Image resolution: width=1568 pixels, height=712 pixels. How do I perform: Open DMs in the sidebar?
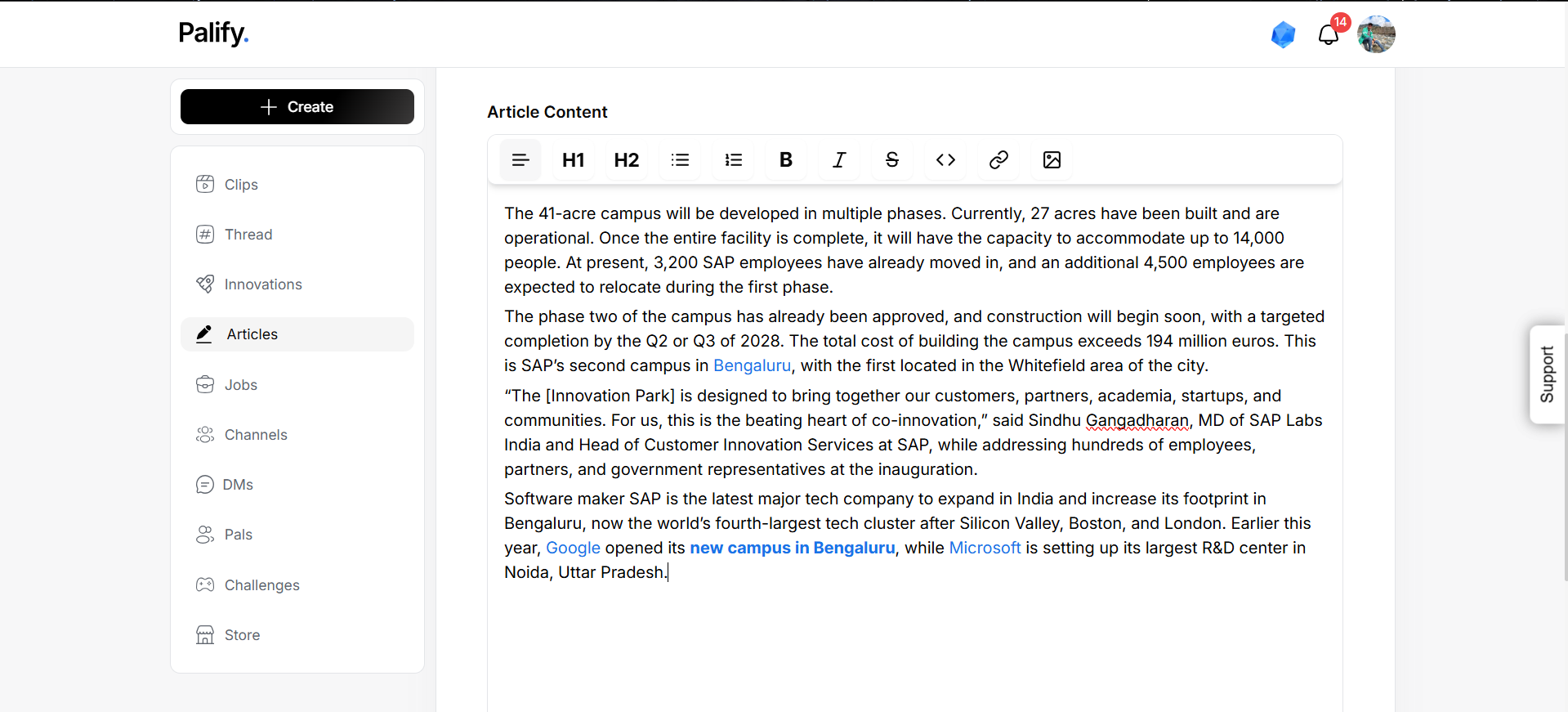(x=297, y=485)
